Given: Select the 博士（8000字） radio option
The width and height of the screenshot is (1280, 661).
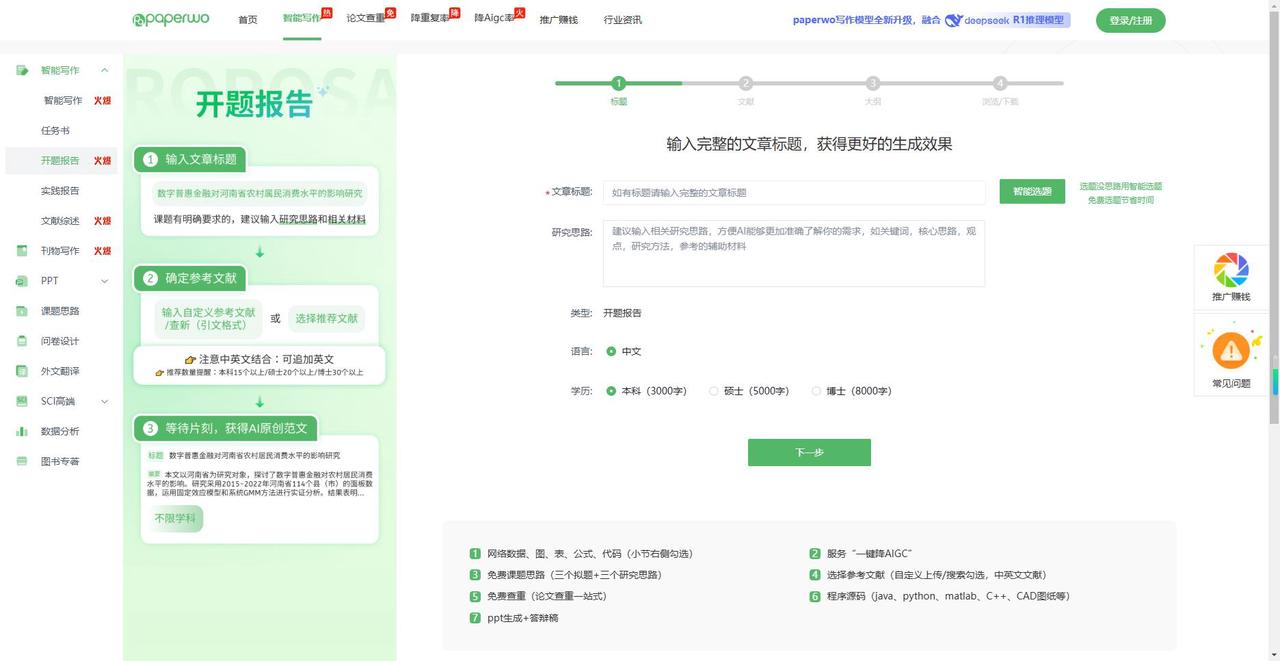Looking at the screenshot, I should [816, 391].
